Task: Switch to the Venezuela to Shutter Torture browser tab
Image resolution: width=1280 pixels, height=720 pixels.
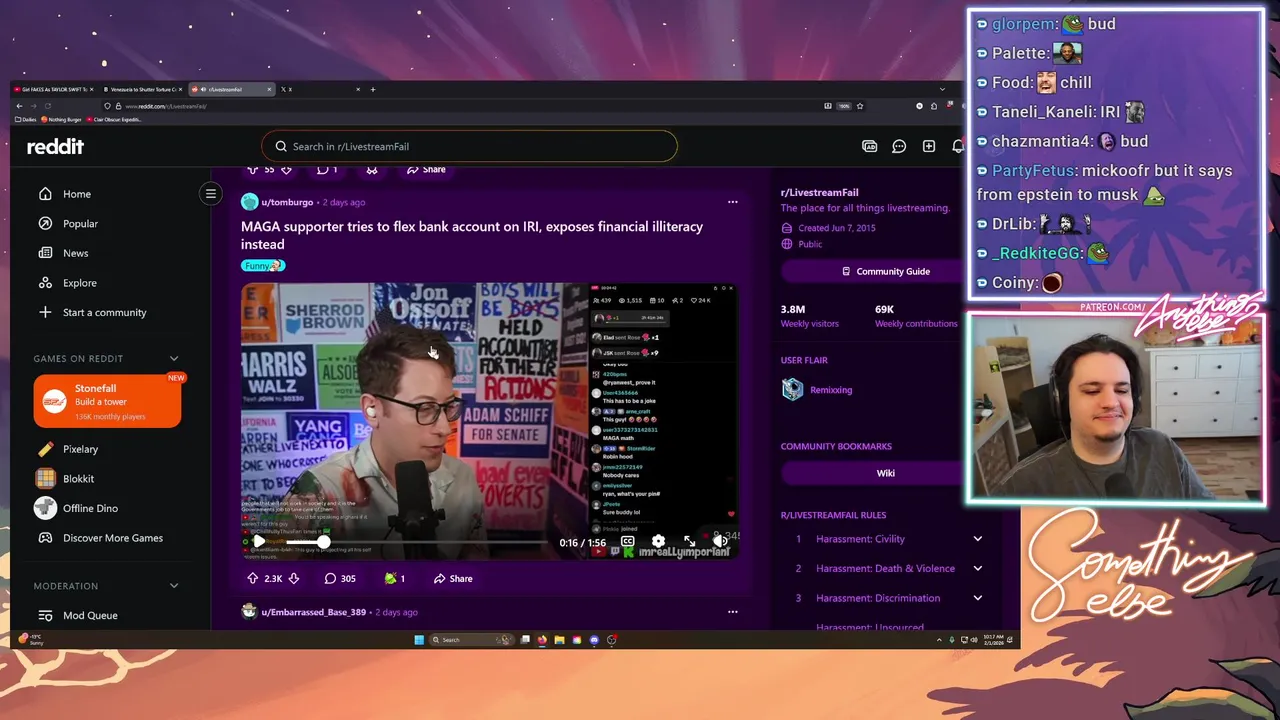Action: (x=141, y=89)
